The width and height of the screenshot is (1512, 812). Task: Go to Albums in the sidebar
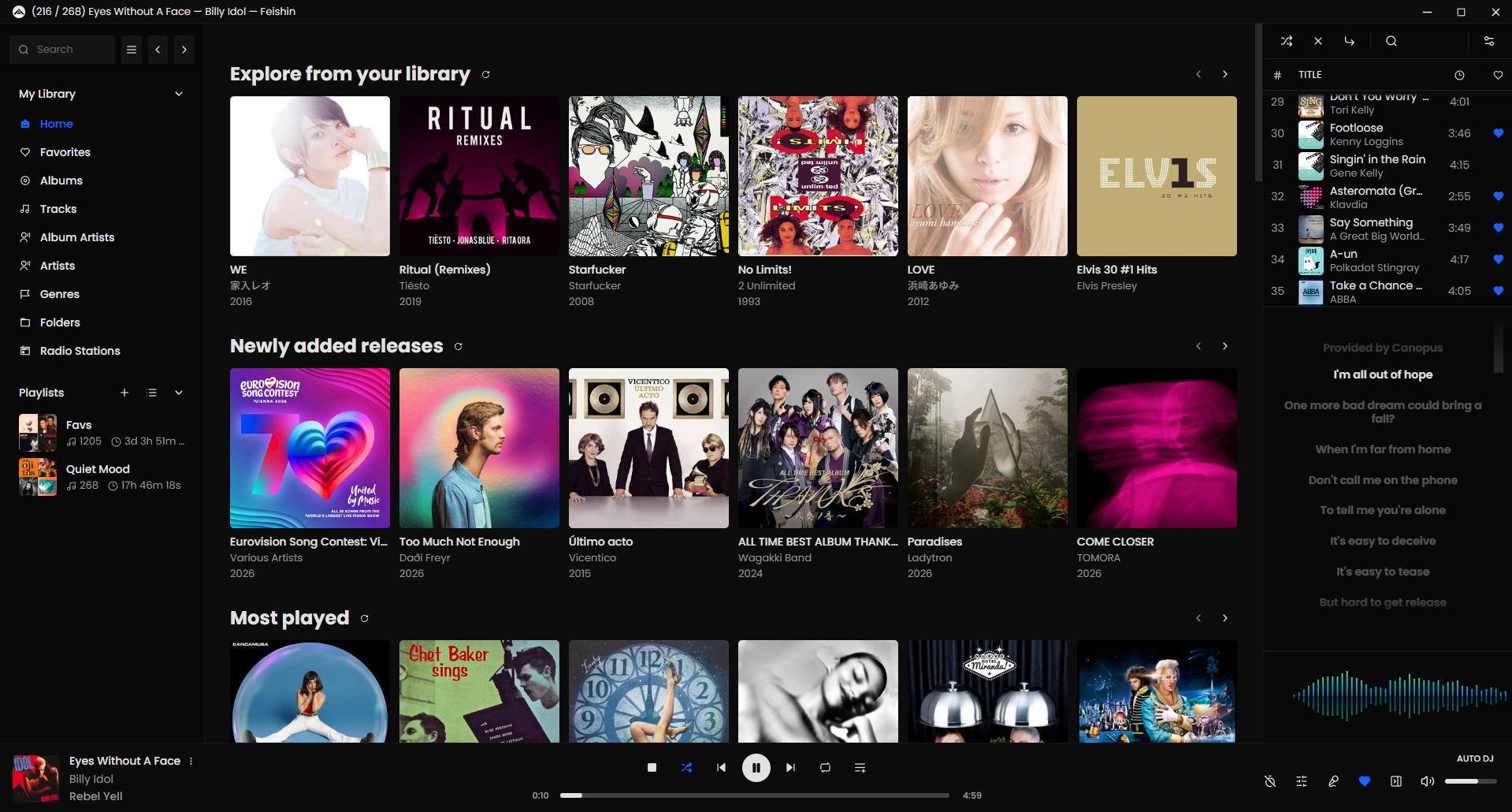click(61, 181)
